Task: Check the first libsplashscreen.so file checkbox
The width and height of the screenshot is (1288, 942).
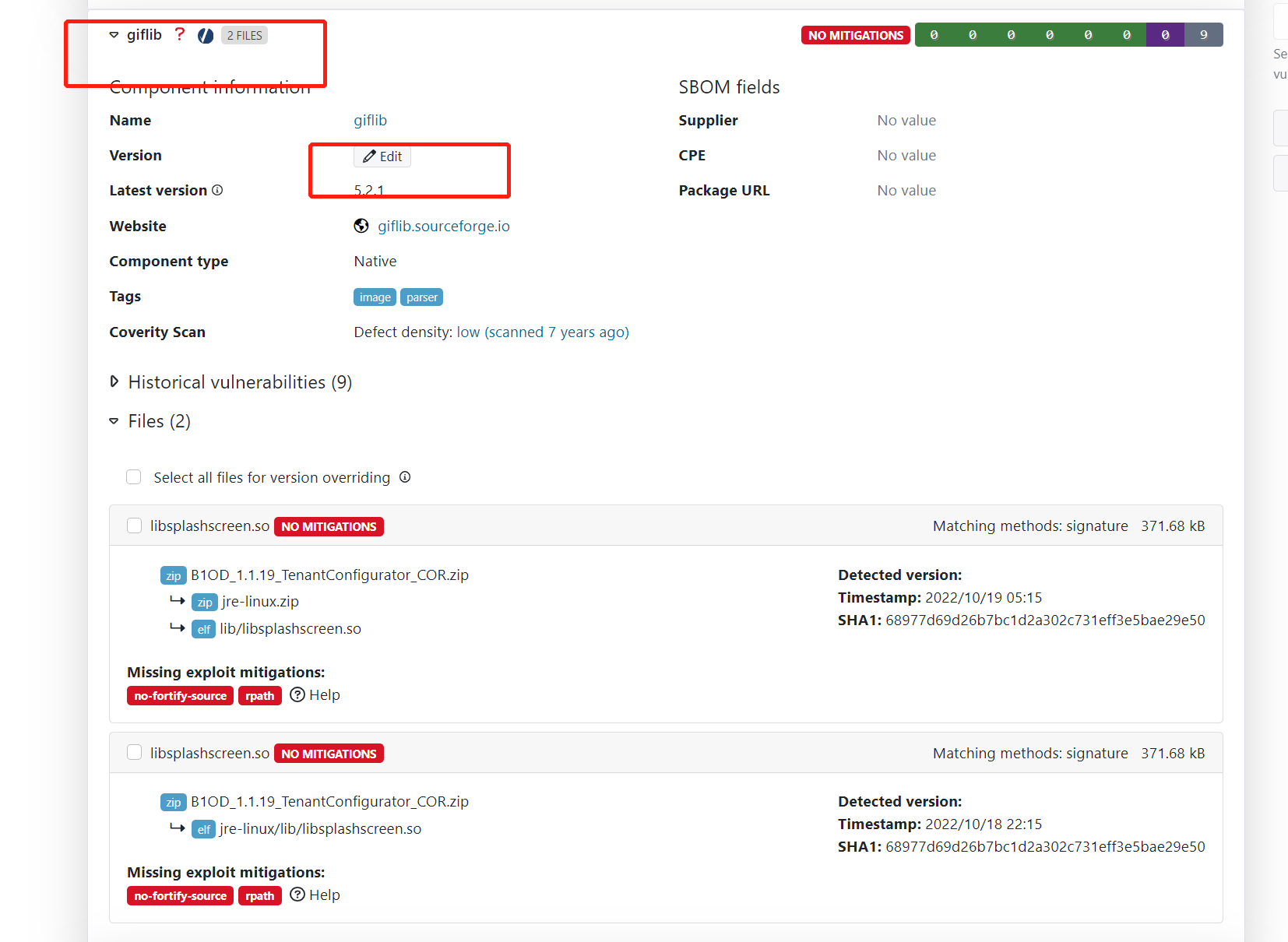Action: (x=134, y=525)
